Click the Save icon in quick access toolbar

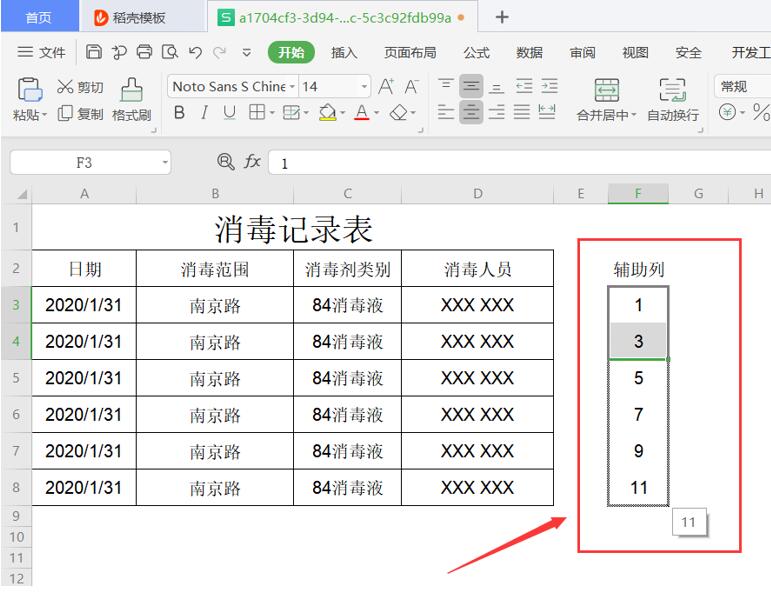(94, 52)
